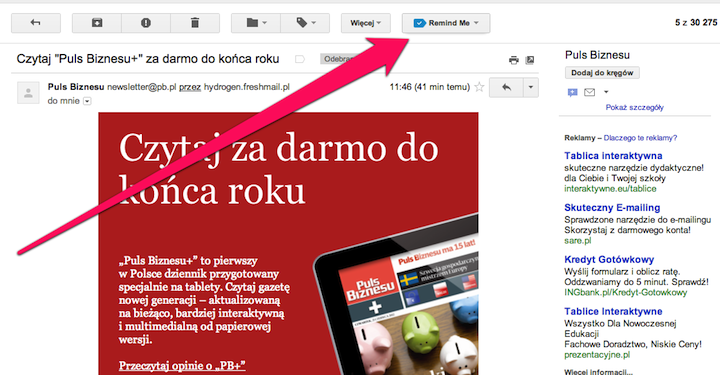The width and height of the screenshot is (720, 375).
Task: Click sender name Puls Biznesu in header
Action: pos(76,87)
